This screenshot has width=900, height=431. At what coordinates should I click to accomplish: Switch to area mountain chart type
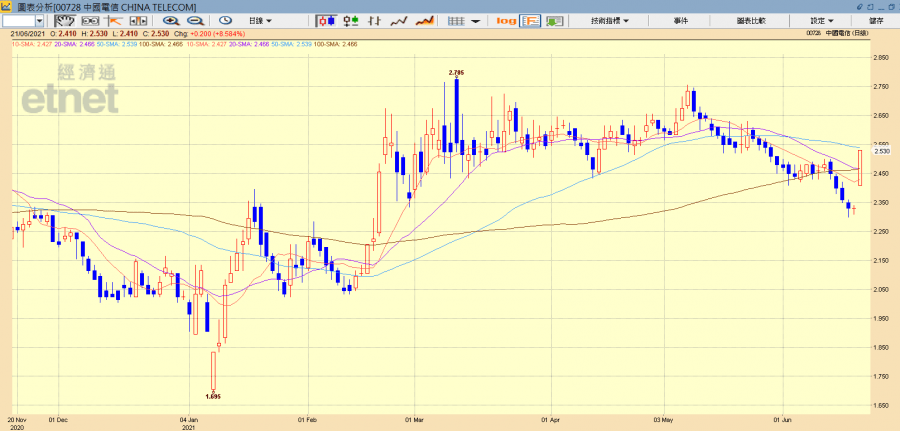[424, 21]
